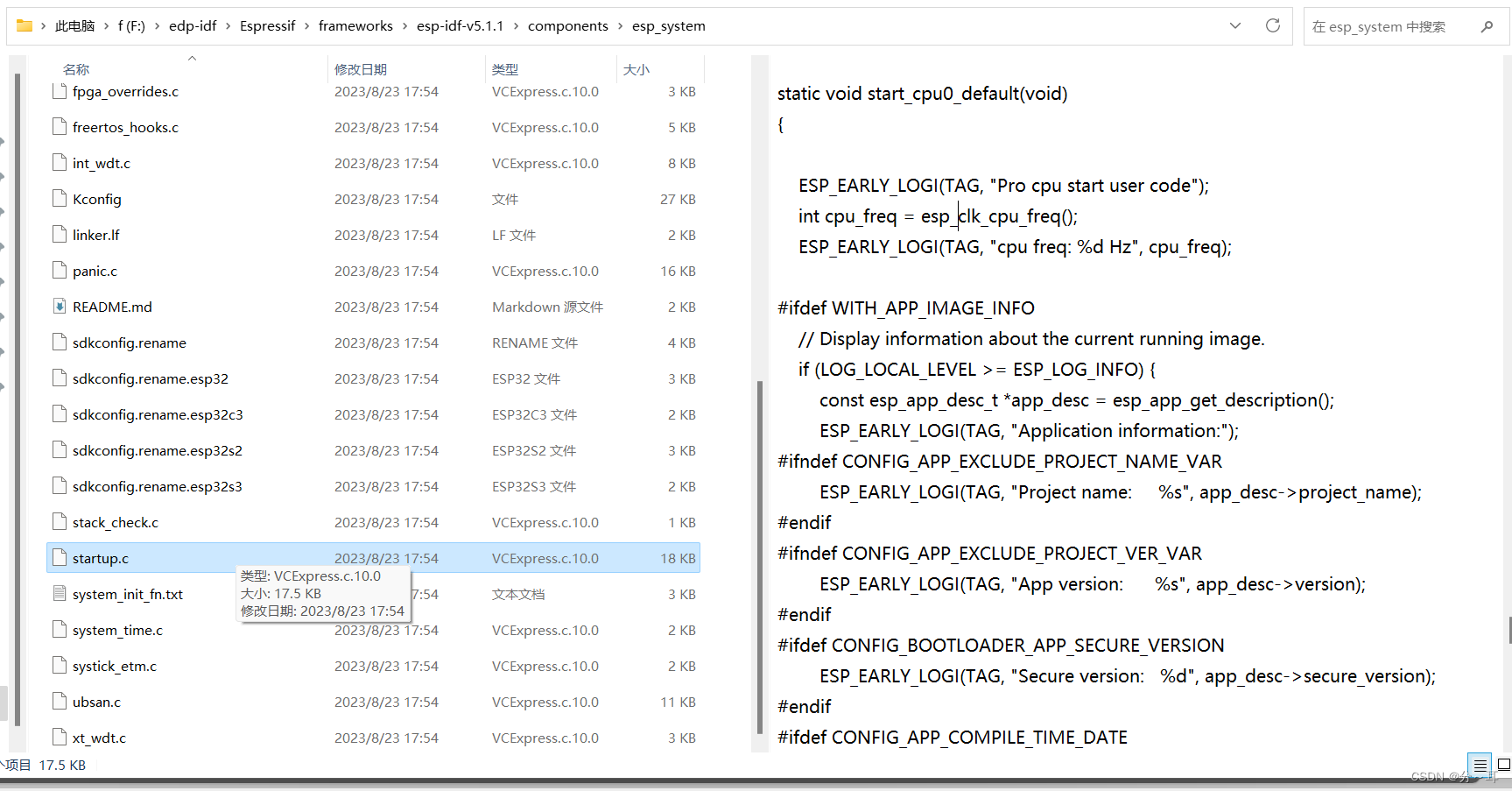This screenshot has width=1512, height=791.
Task: Click file name startup.c
Action: [101, 558]
